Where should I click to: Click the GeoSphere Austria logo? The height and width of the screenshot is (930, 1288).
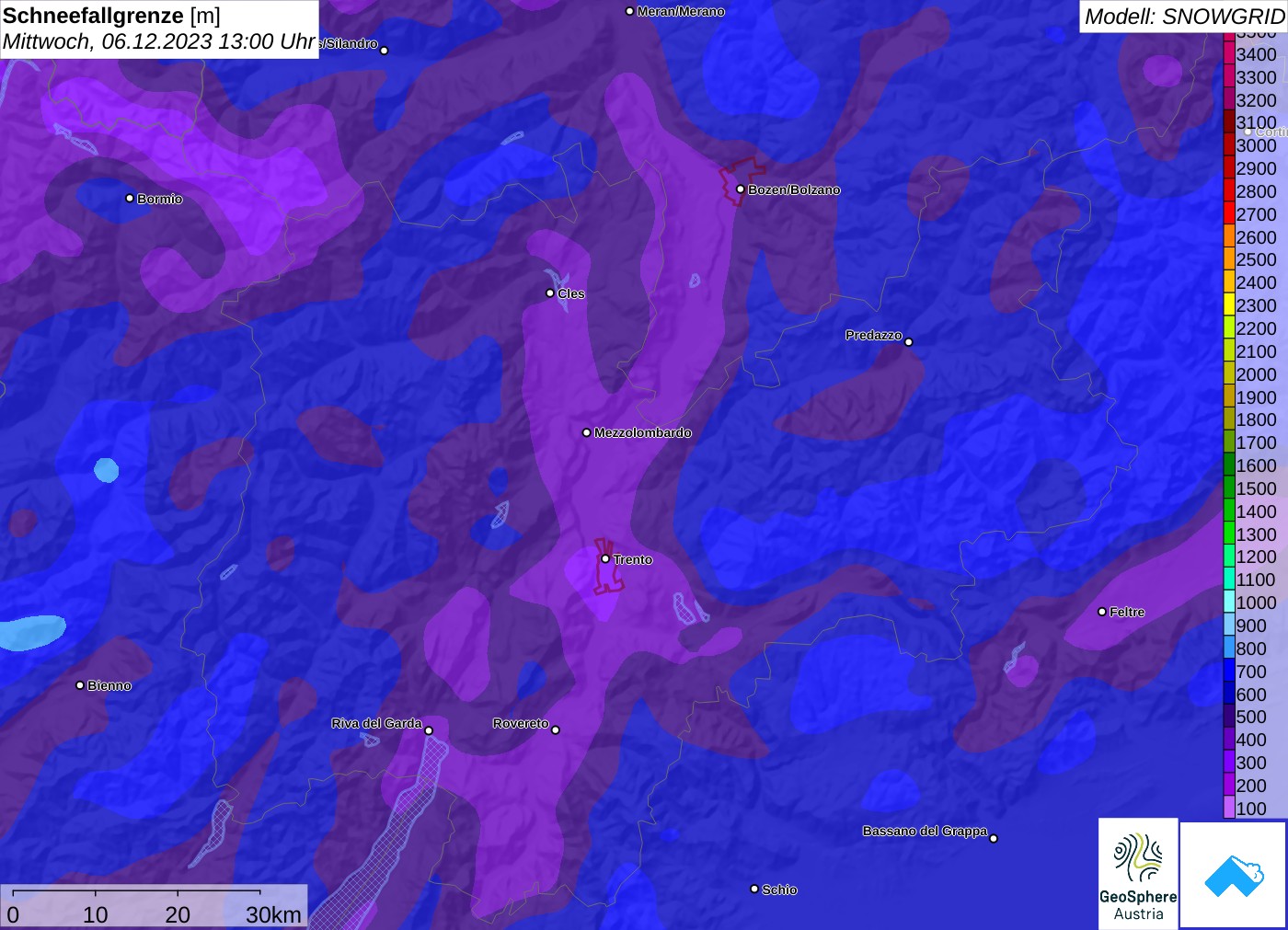[x=1138, y=873]
